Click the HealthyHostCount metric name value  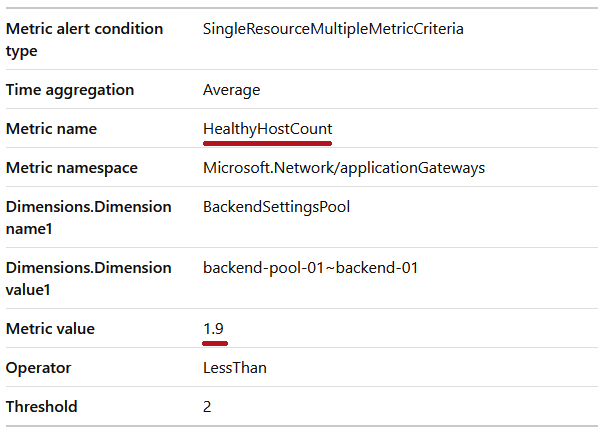(x=268, y=129)
